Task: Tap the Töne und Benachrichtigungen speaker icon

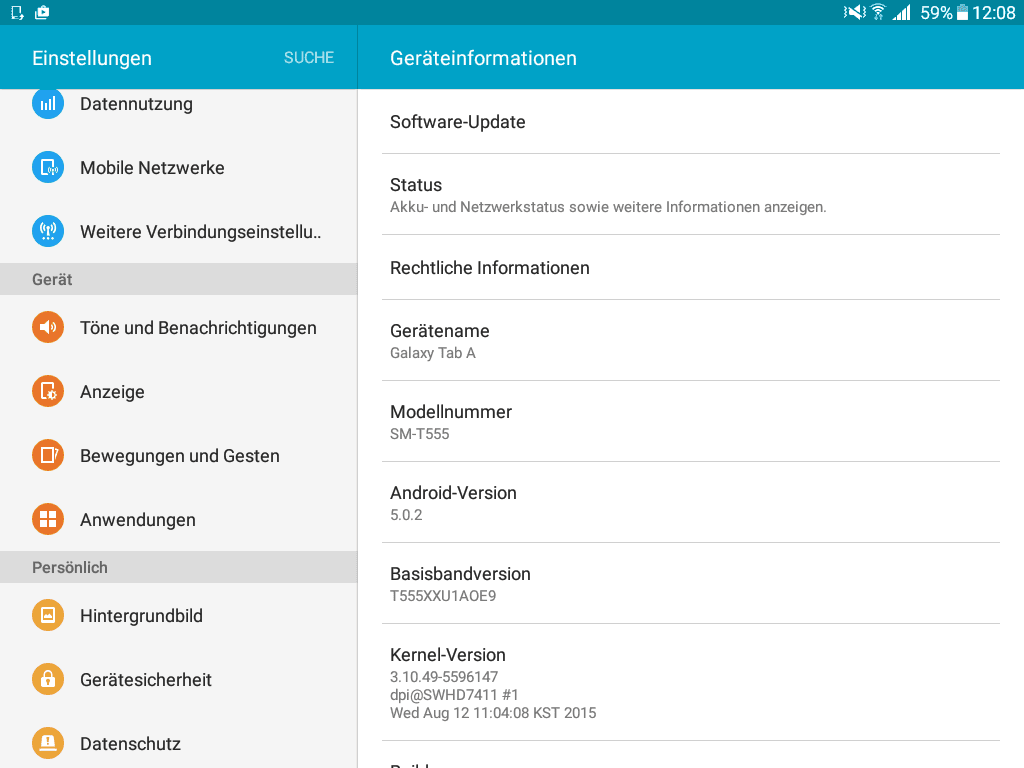Action: pos(48,327)
